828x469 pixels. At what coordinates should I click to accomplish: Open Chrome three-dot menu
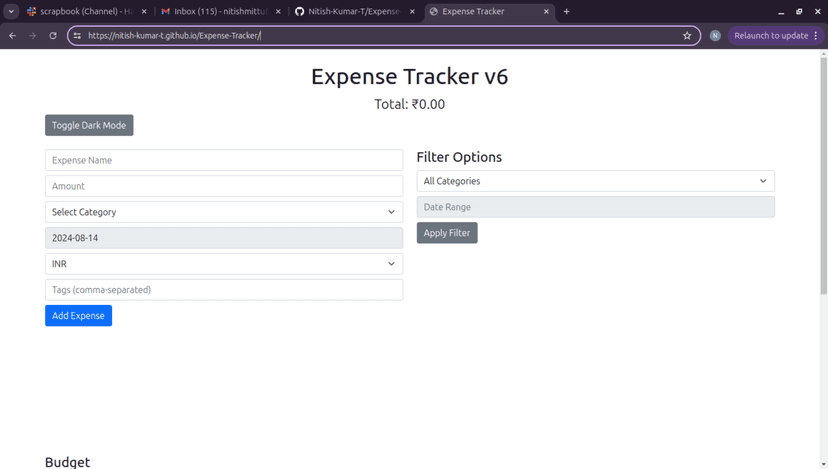point(816,35)
